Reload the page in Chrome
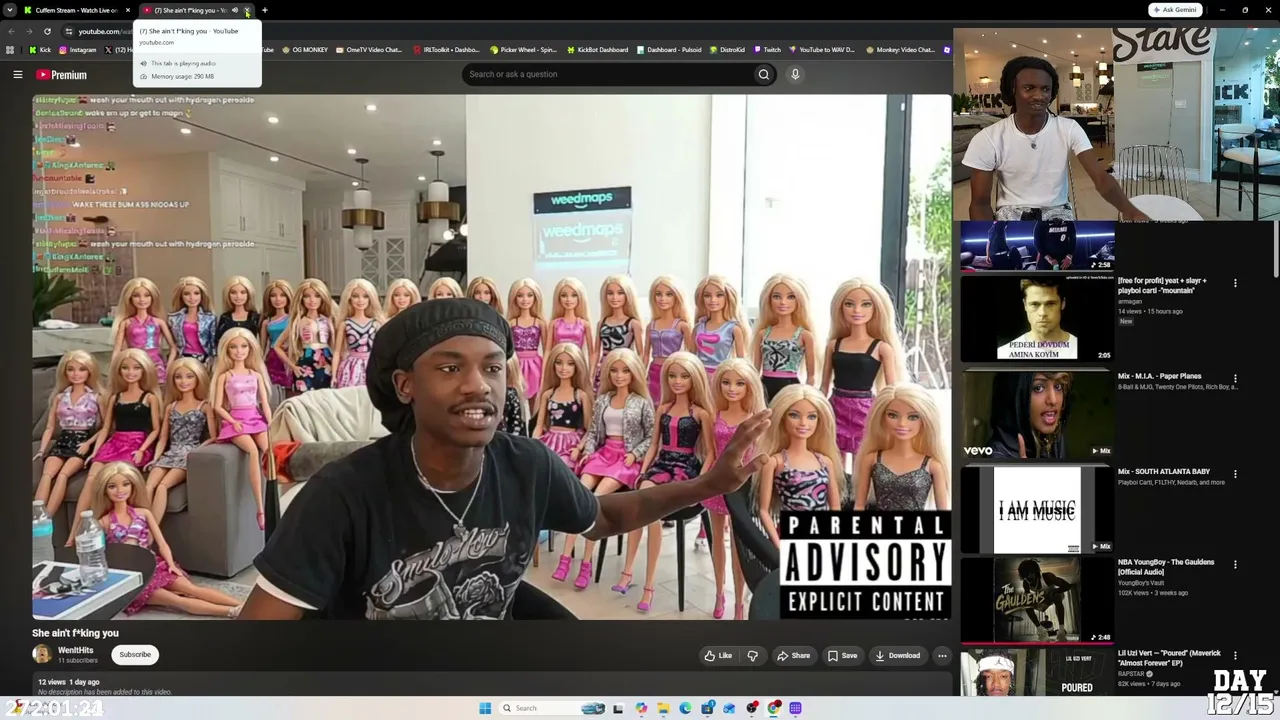Image resolution: width=1280 pixels, height=720 pixels. pos(47,31)
